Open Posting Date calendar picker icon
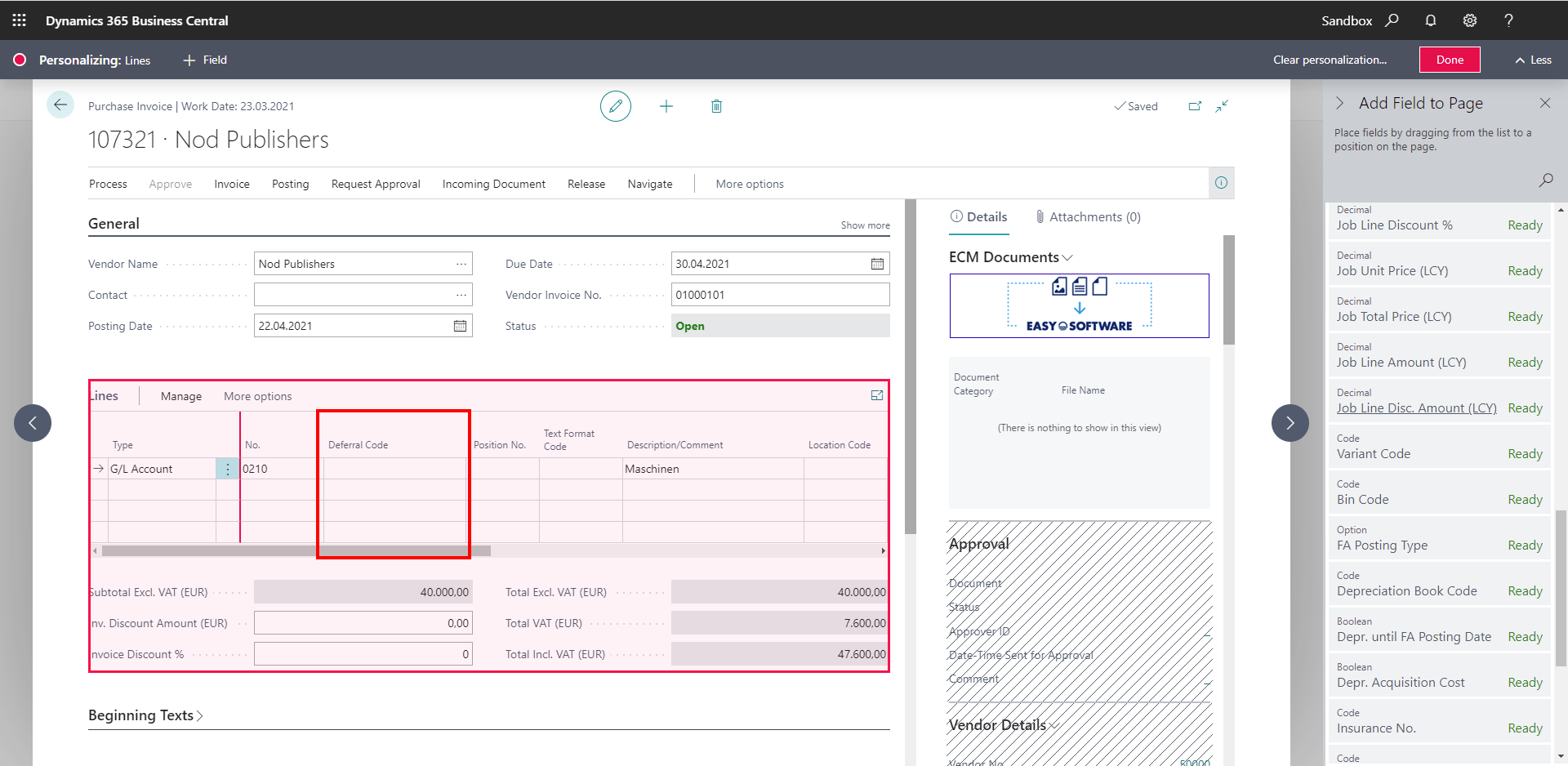This screenshot has height=766, width=1568. [460, 326]
